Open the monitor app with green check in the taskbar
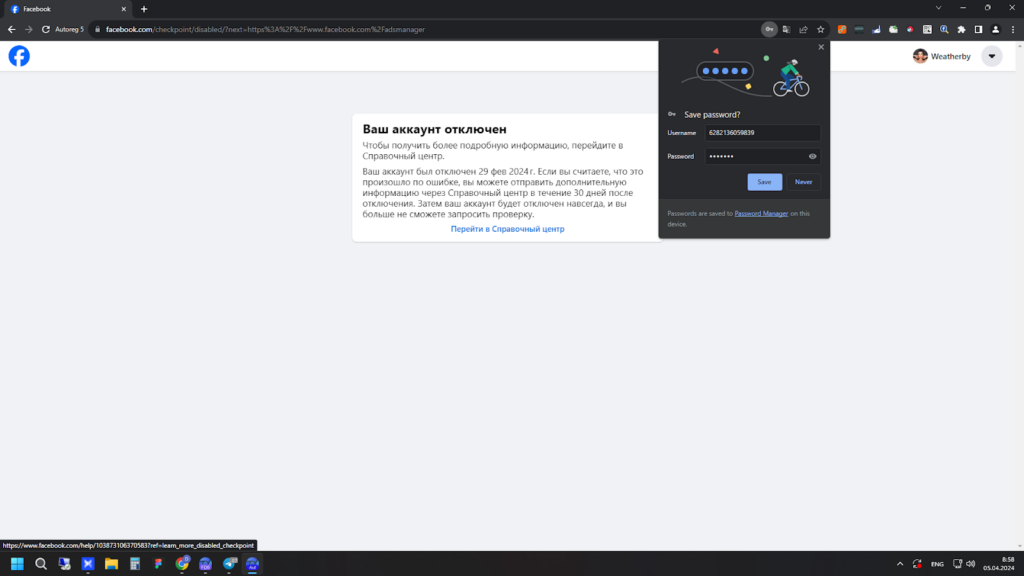The image size is (1024, 576). coord(64,564)
